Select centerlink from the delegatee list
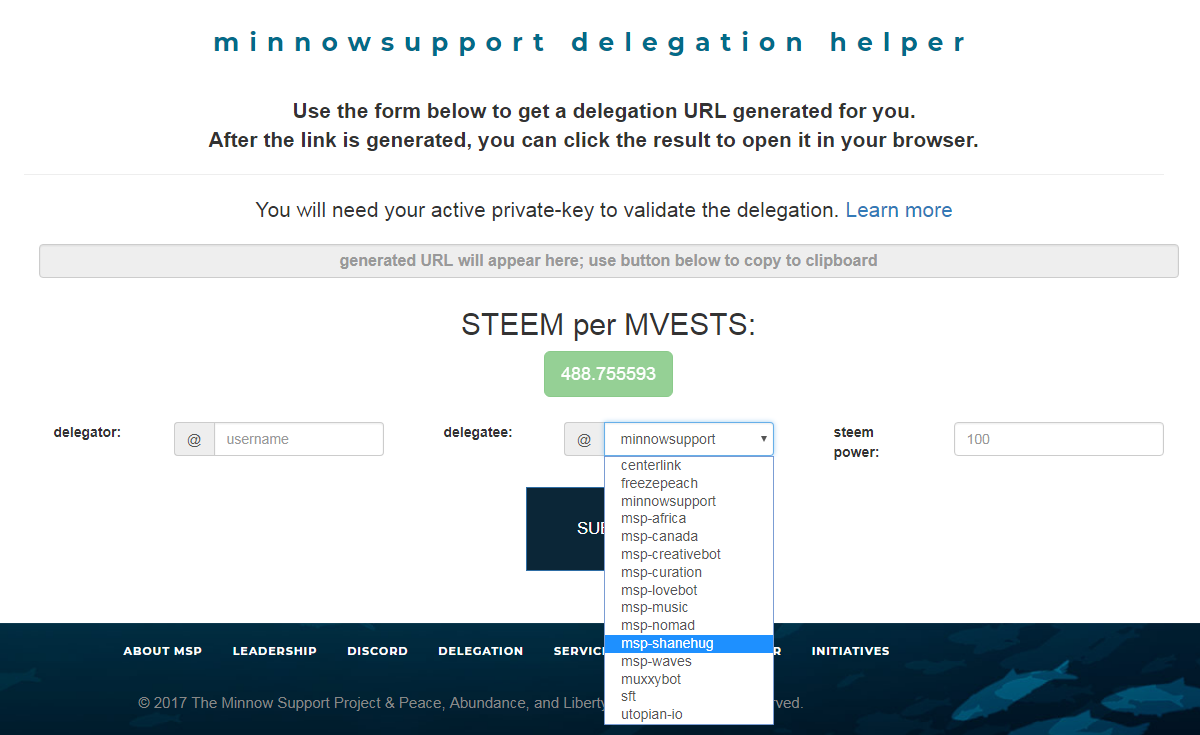This screenshot has height=735, width=1200. (689, 466)
